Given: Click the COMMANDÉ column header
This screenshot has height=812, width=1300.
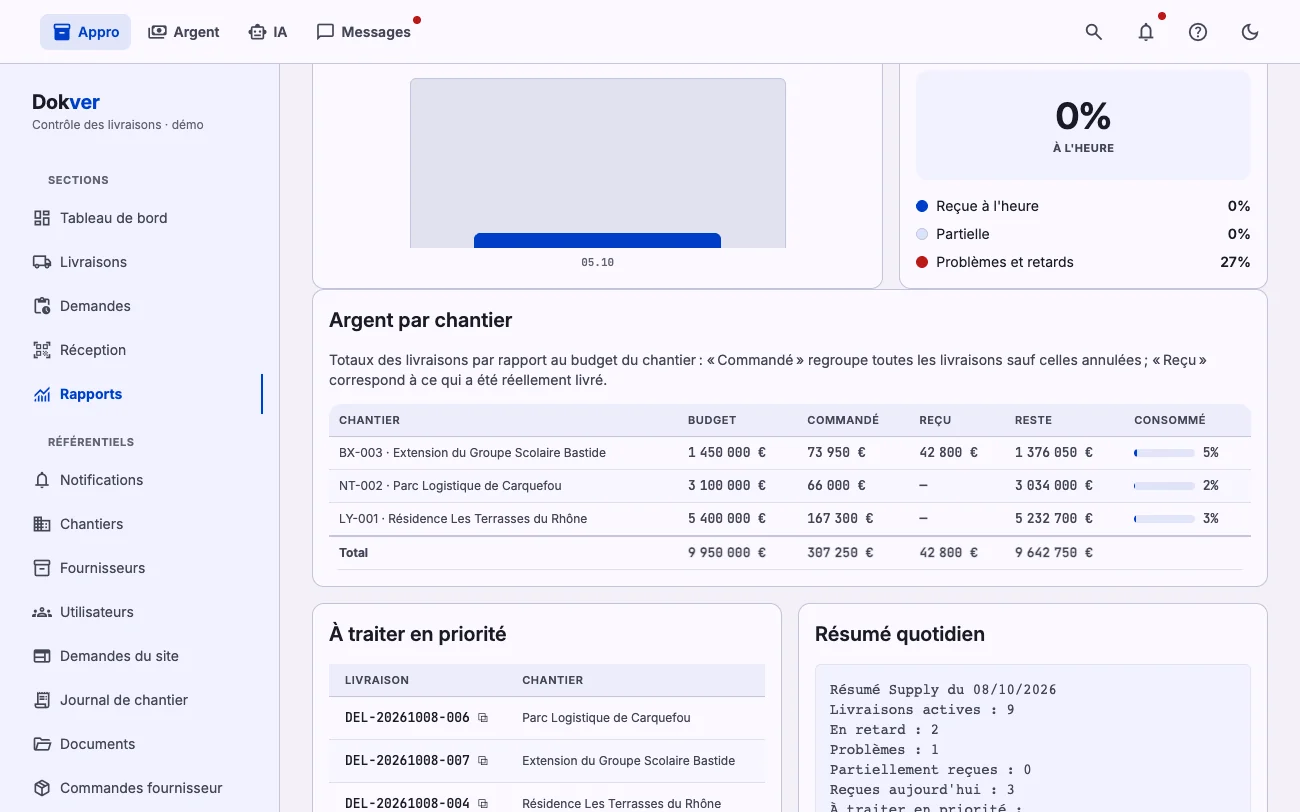Looking at the screenshot, I should 843,420.
